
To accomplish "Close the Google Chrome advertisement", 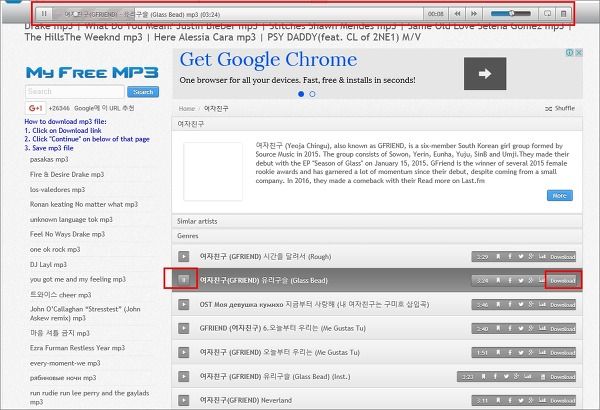I will click(579, 52).
